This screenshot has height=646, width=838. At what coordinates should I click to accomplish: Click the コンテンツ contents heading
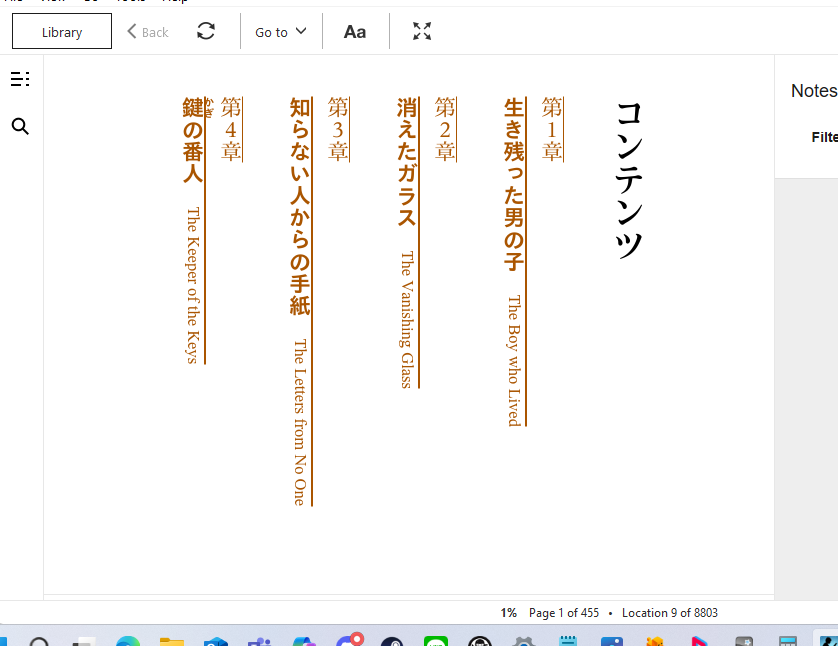(629, 181)
